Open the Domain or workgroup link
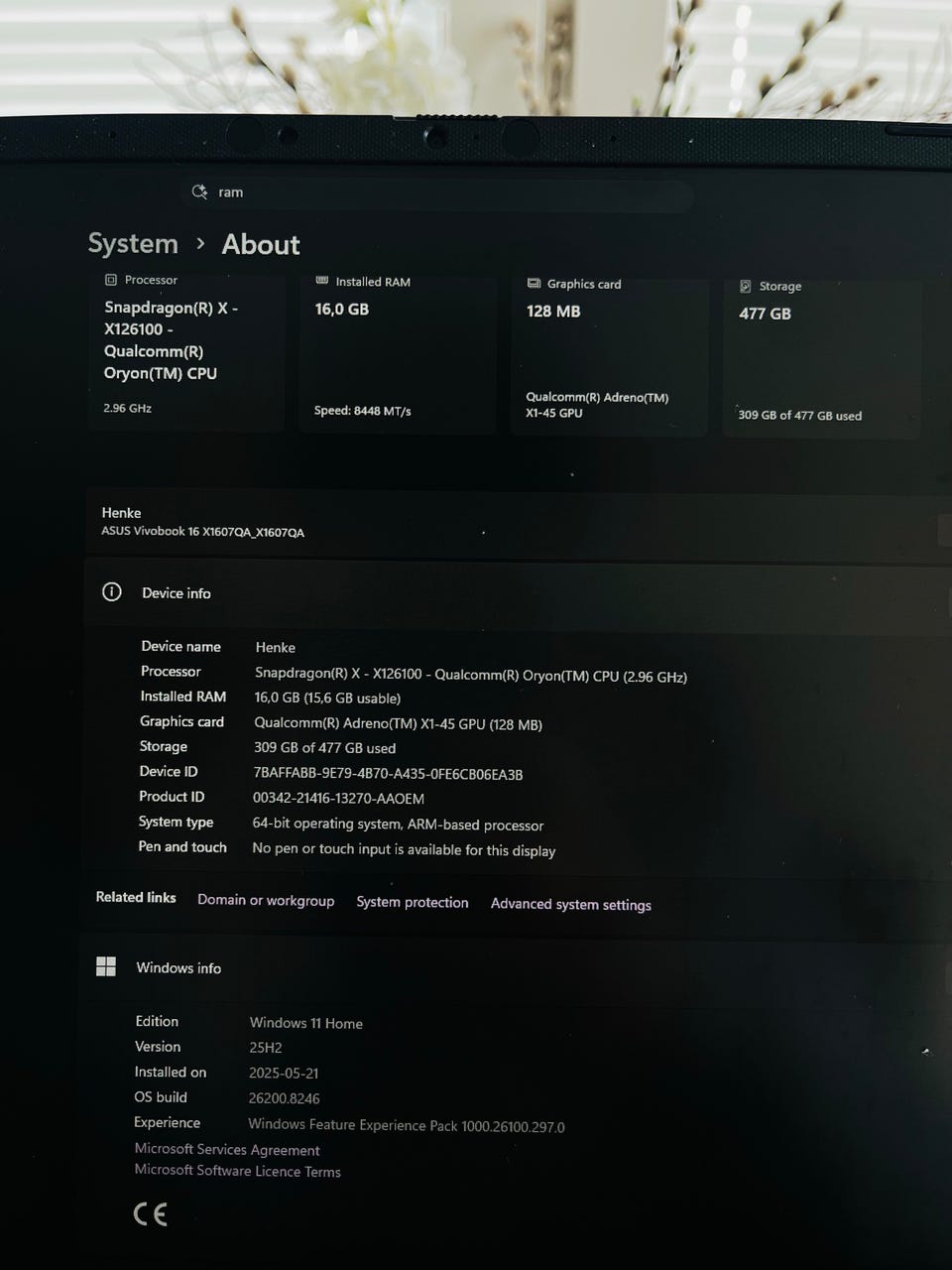Viewport: 952px width, 1270px height. point(266,900)
